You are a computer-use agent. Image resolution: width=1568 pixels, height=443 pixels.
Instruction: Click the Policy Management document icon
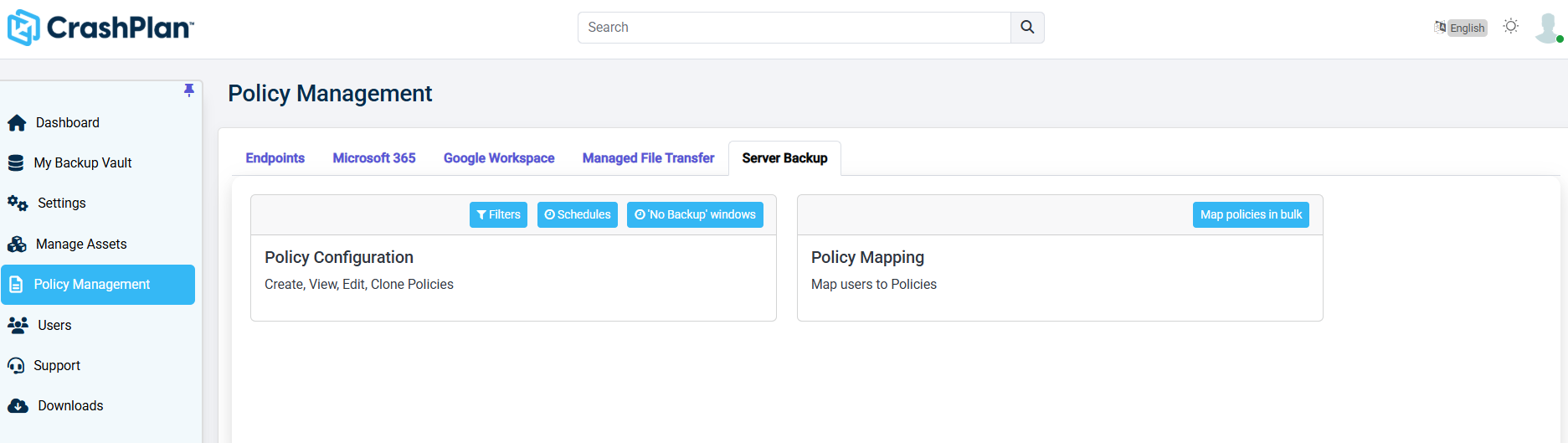click(x=16, y=285)
